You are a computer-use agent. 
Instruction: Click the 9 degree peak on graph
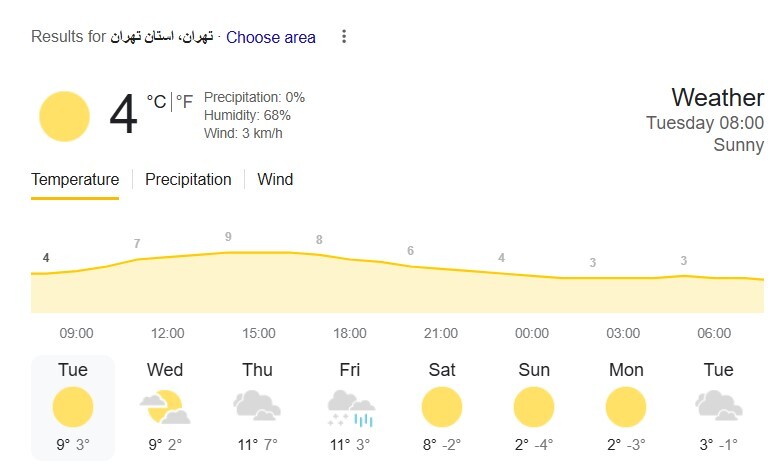pos(228,237)
